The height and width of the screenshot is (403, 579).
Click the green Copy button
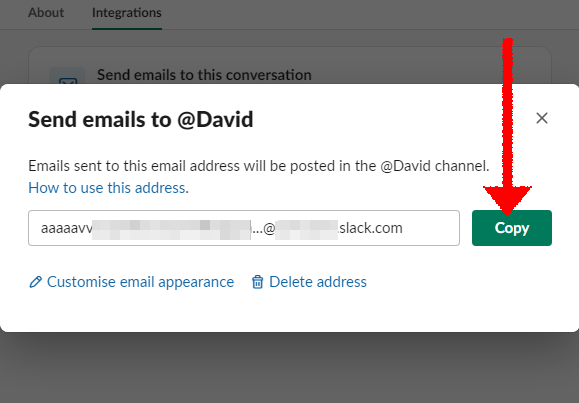[512, 228]
